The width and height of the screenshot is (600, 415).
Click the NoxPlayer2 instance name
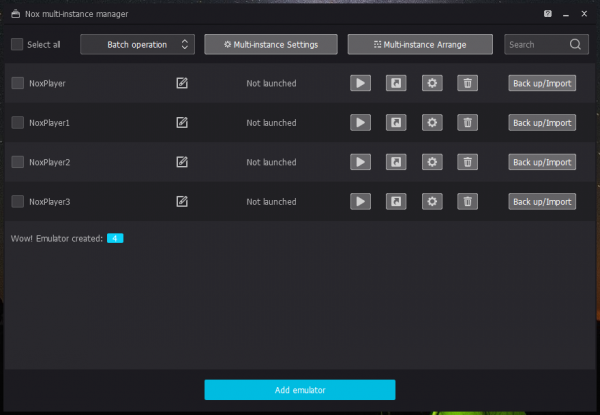pyautogui.click(x=50, y=162)
